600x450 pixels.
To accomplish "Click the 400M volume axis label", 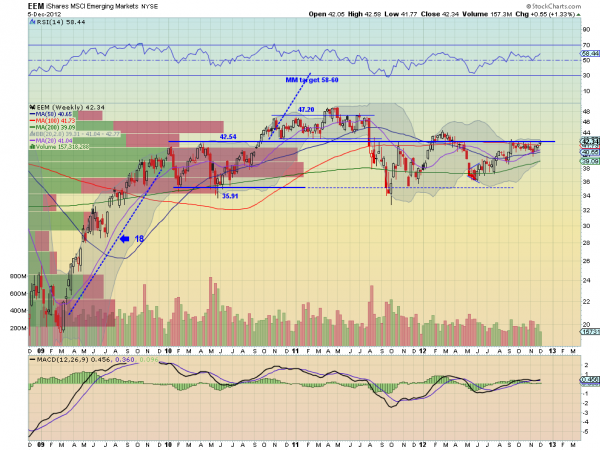I will click(18, 311).
